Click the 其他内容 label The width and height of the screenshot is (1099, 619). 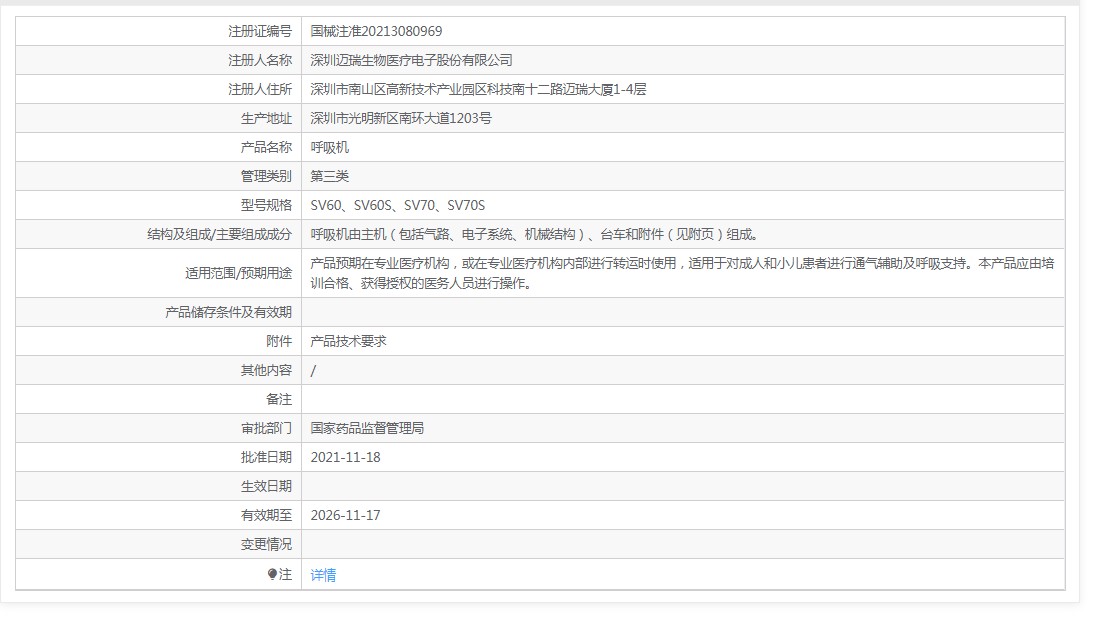point(266,370)
